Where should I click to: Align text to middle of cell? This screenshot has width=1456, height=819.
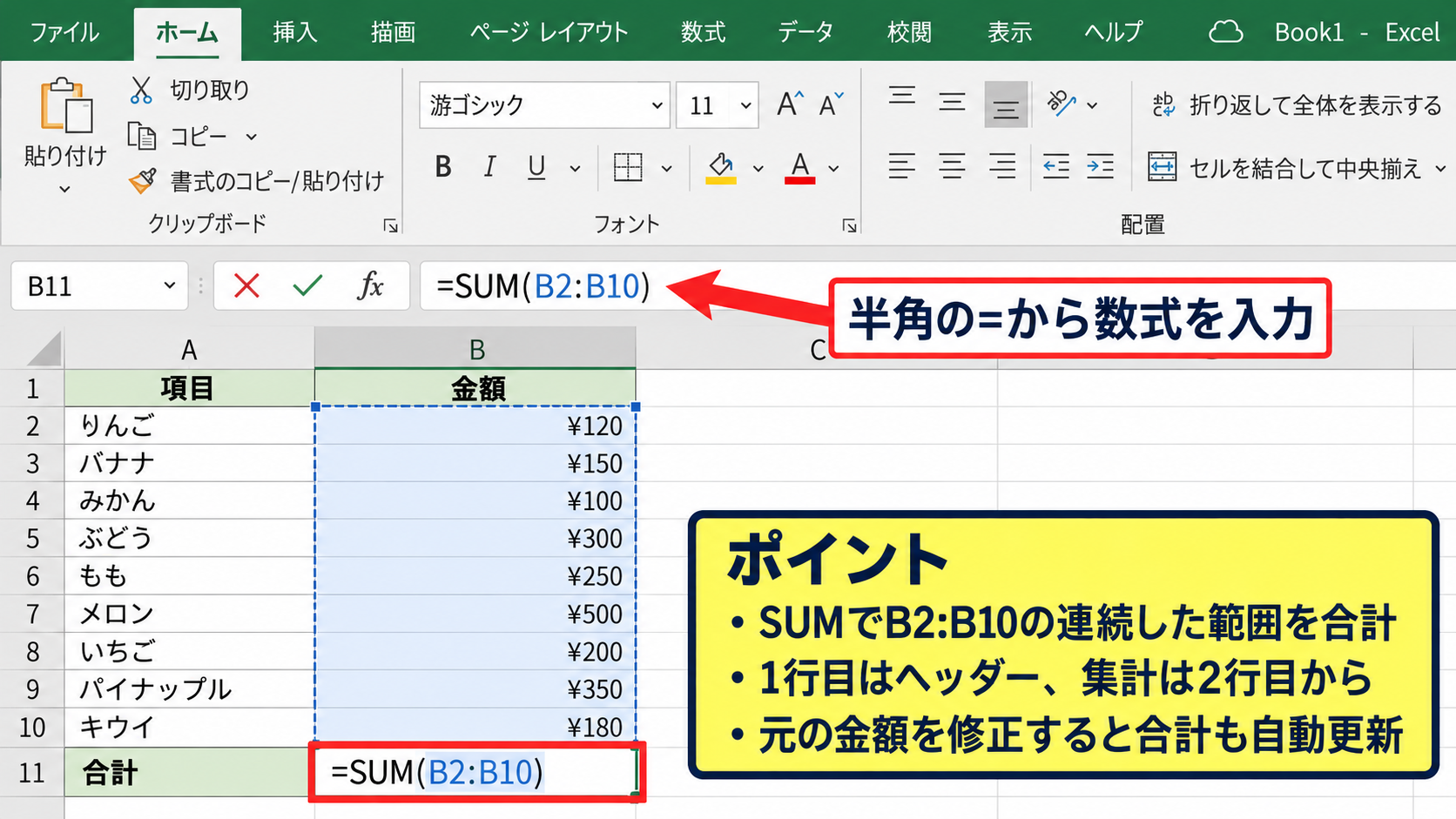(952, 104)
